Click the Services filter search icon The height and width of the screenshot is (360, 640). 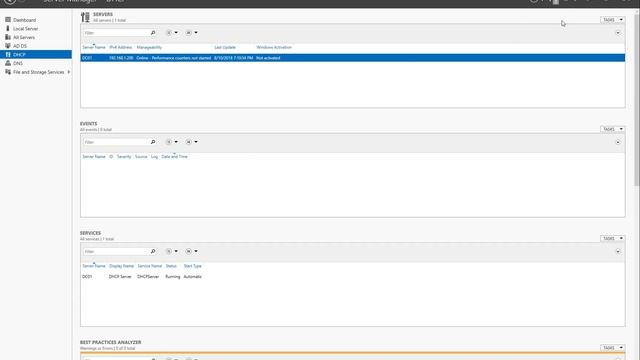[x=153, y=251]
